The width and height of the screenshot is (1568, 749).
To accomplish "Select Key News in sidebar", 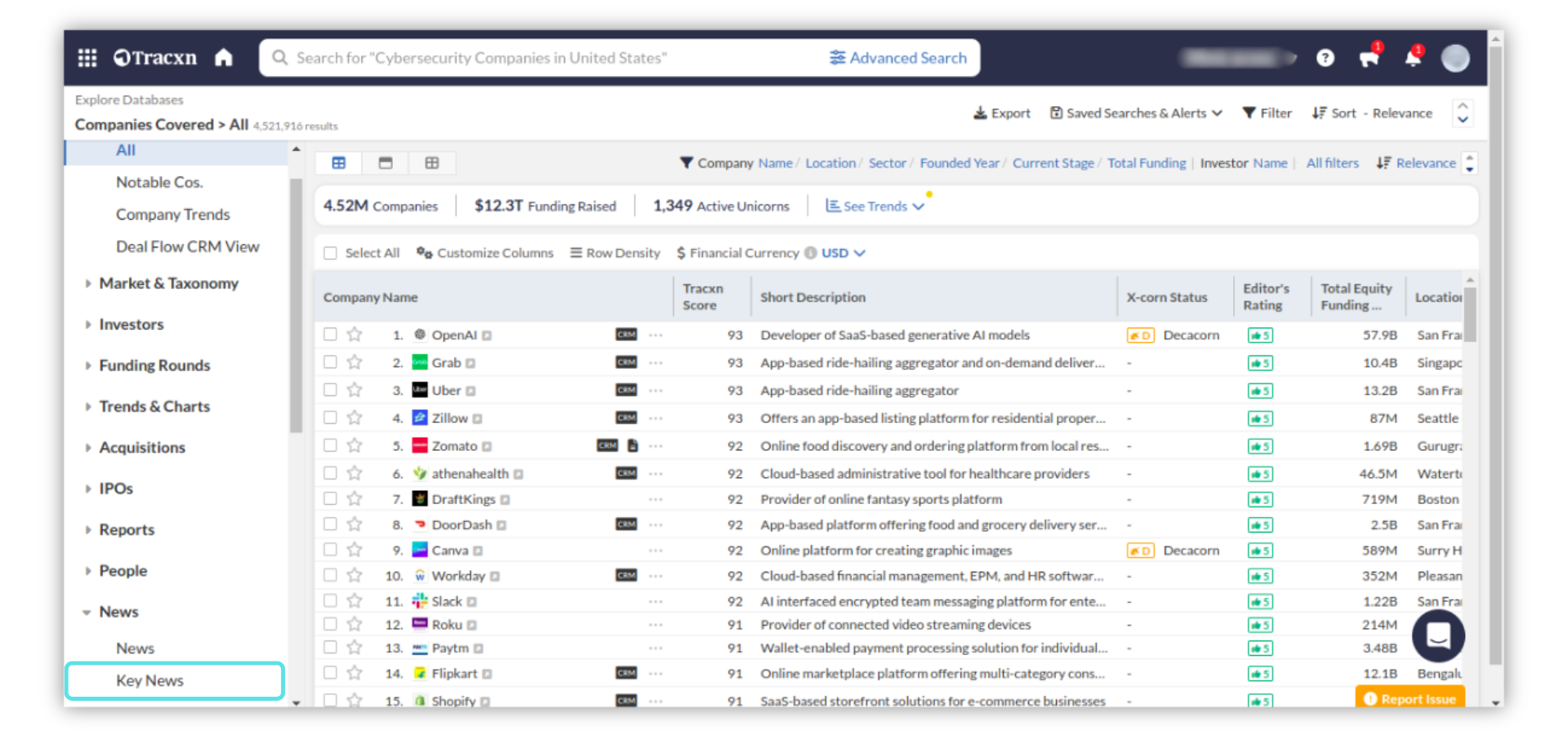I will tap(150, 680).
